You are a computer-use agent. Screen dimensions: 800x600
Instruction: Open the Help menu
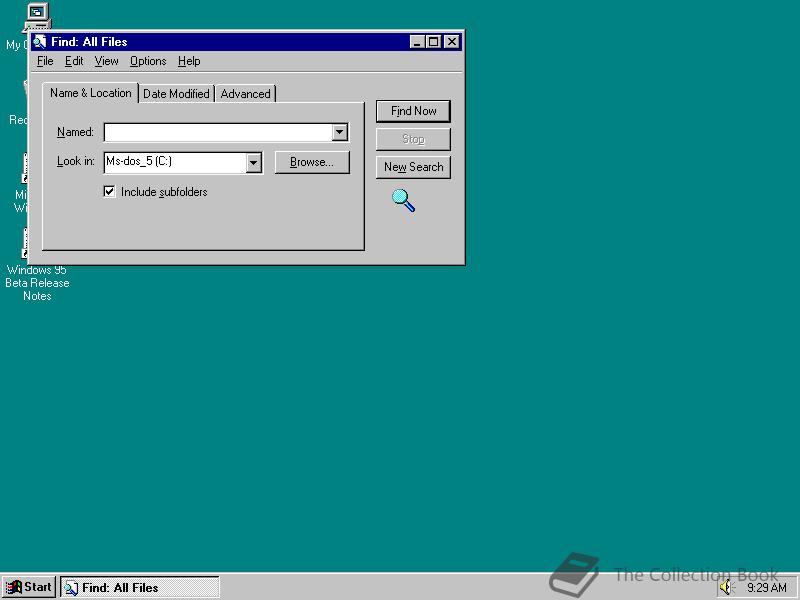pos(189,61)
